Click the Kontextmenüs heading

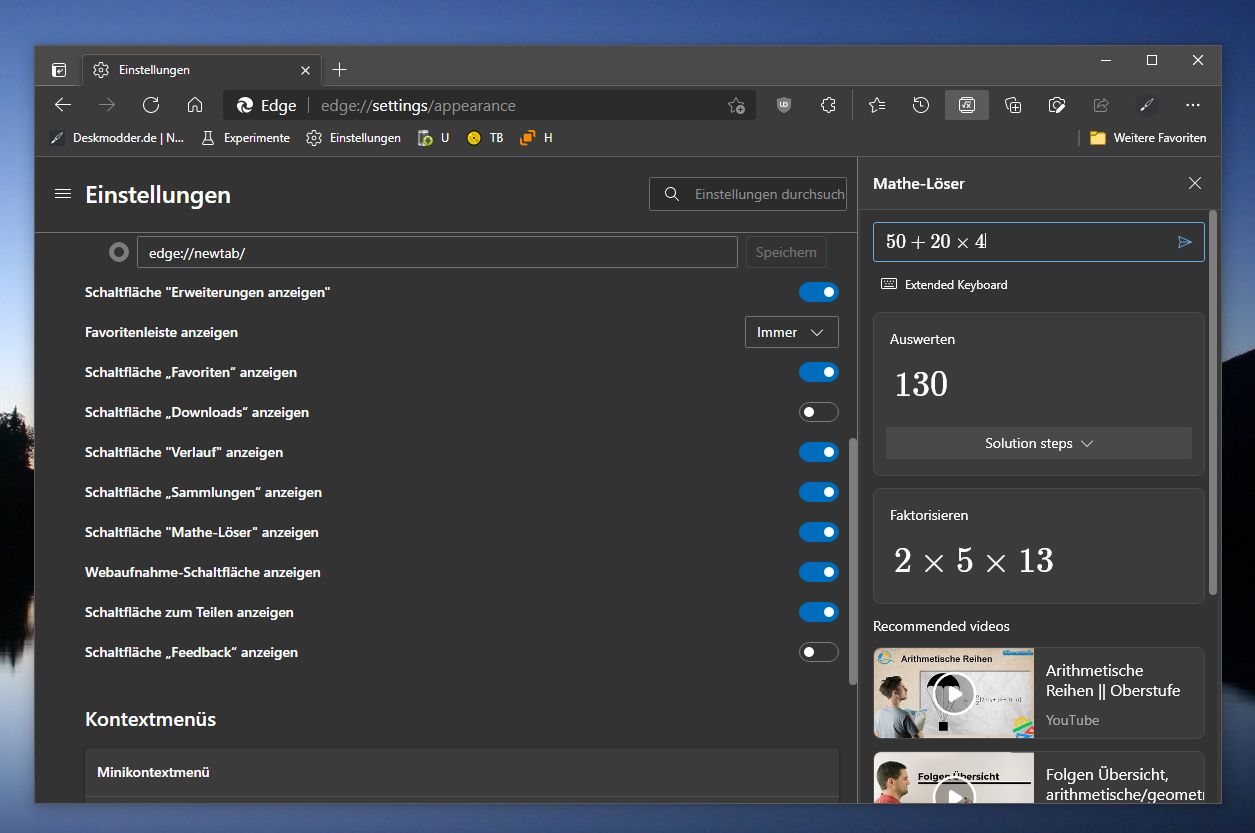coord(150,719)
